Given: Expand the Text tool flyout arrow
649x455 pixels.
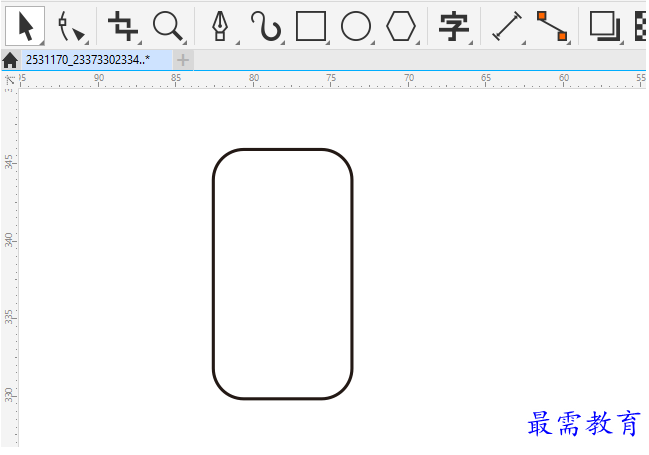Looking at the screenshot, I should tap(471, 43).
